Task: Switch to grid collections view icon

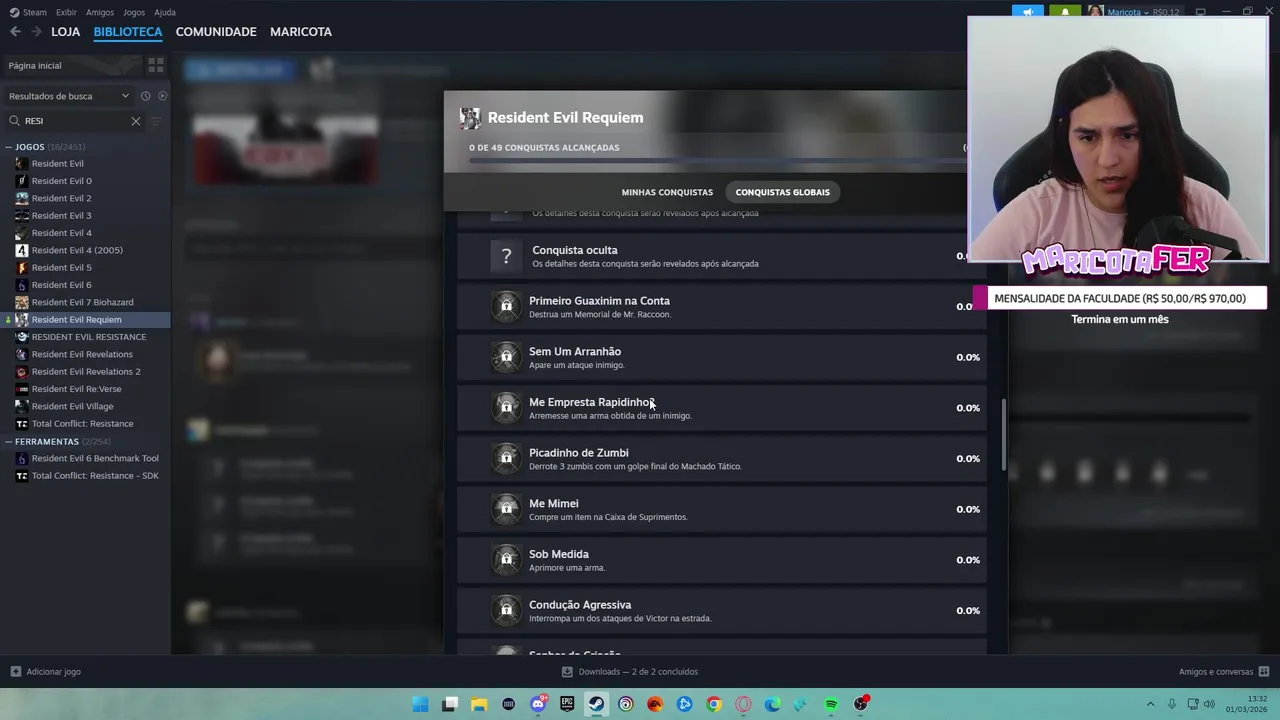Action: coord(156,66)
